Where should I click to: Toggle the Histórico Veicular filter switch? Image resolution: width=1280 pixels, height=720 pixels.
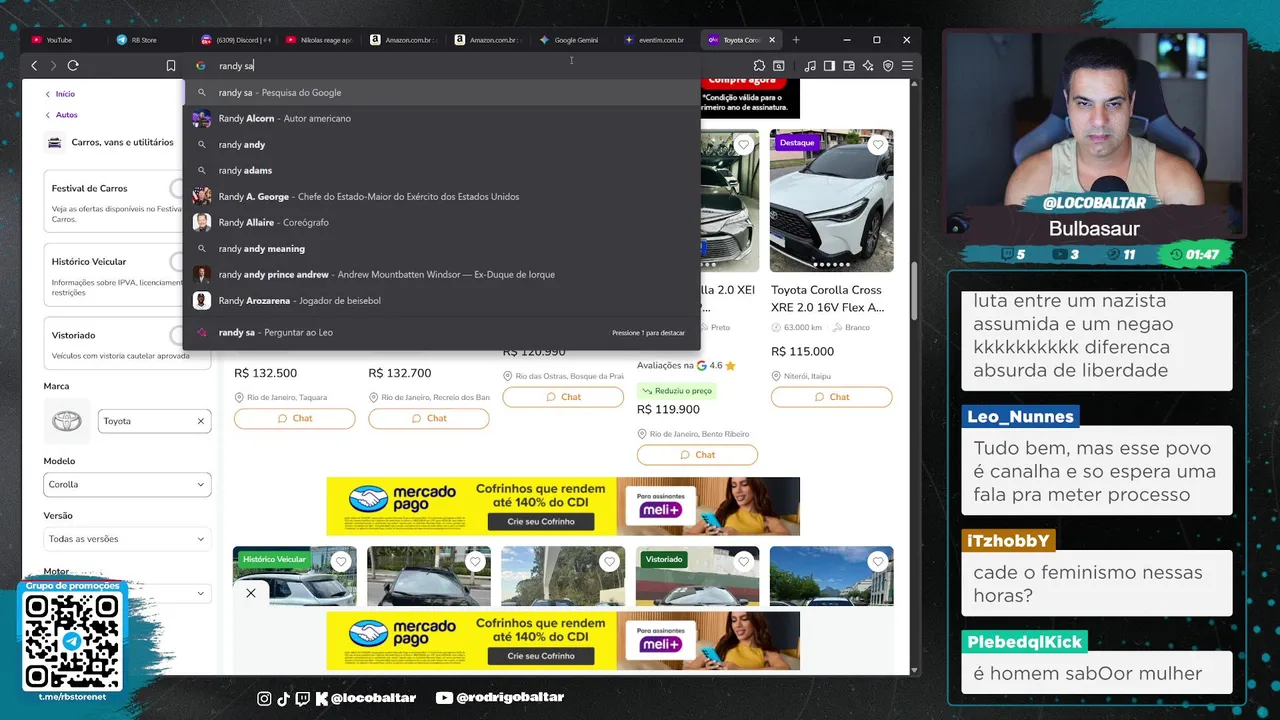click(178, 262)
